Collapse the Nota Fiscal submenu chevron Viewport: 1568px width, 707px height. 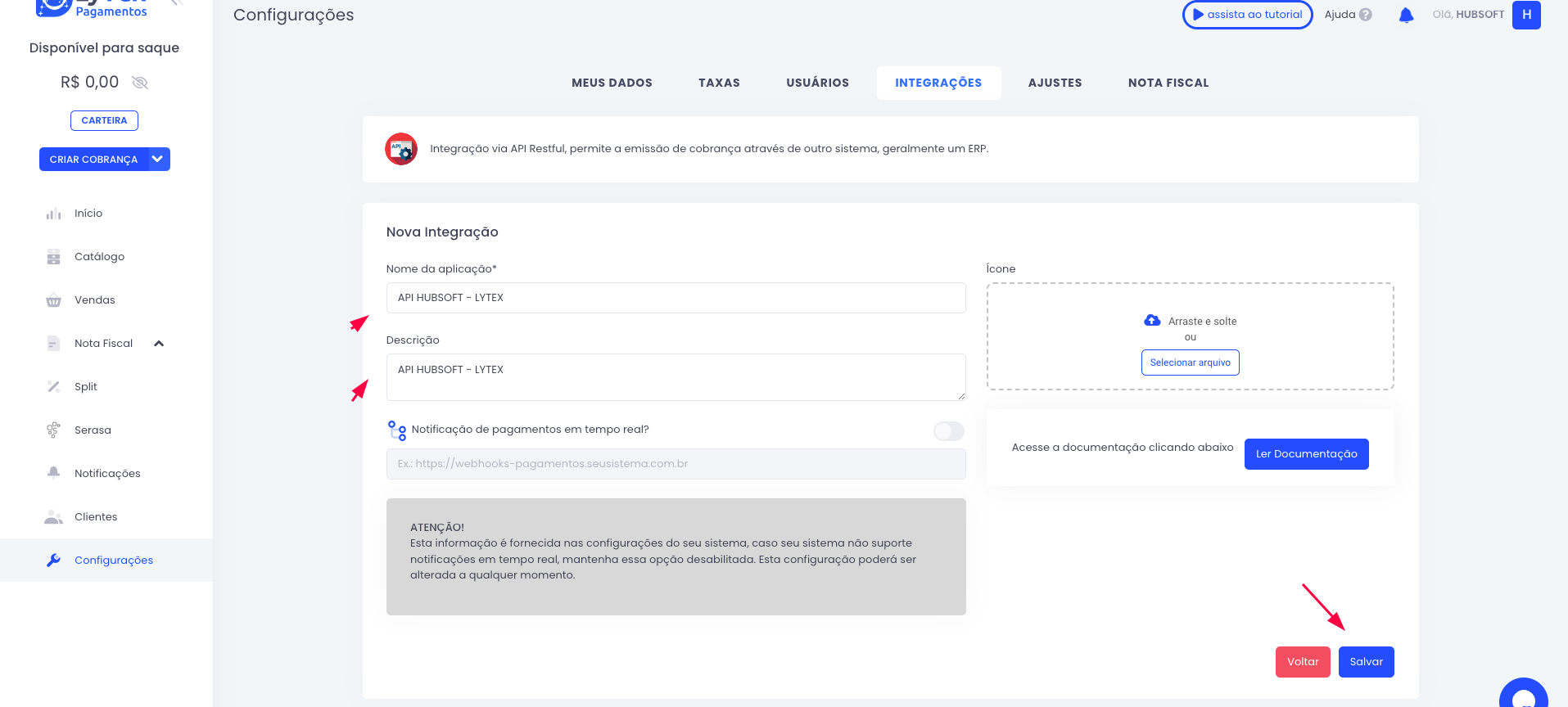pyautogui.click(x=159, y=344)
